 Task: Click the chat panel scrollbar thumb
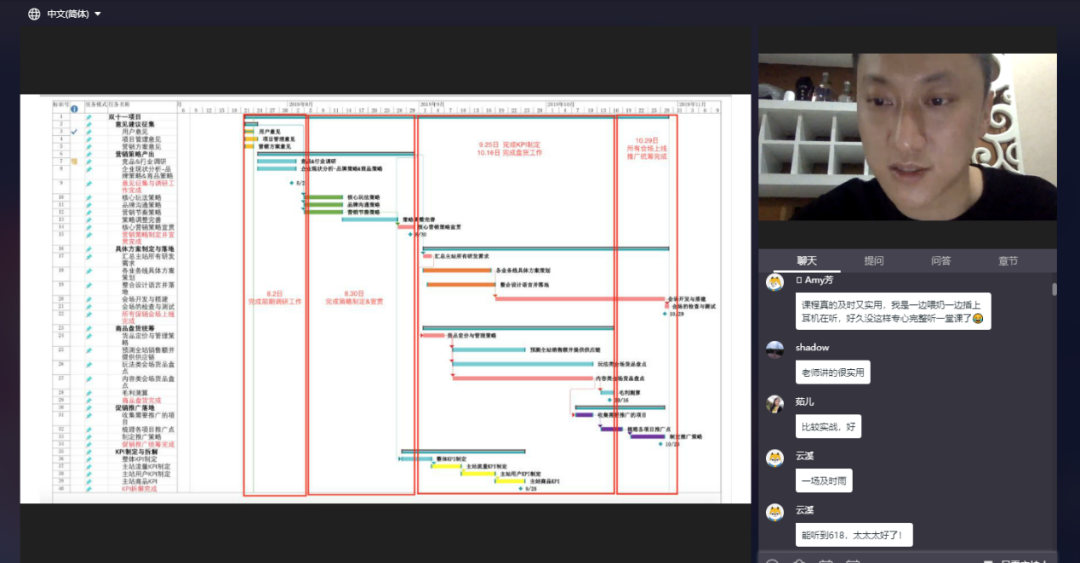[1054, 289]
